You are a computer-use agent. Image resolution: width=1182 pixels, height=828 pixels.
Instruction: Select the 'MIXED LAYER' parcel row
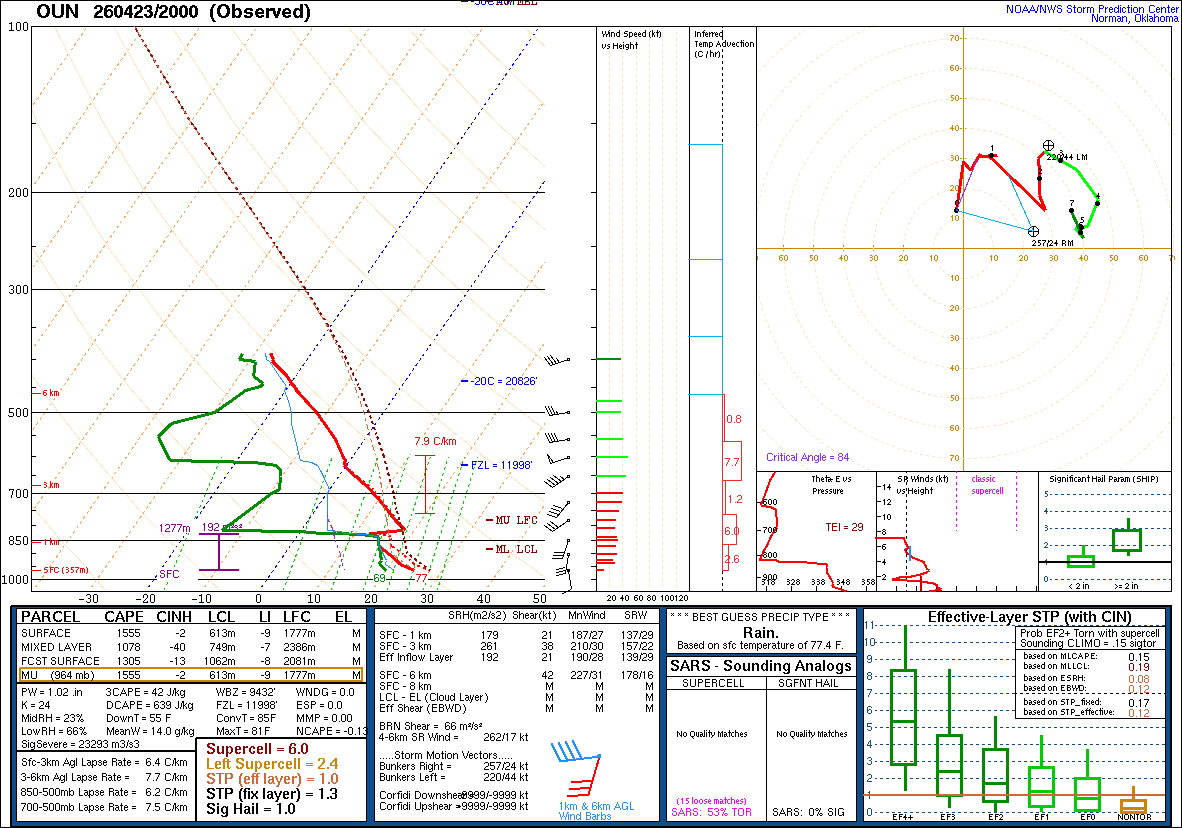click(x=191, y=647)
